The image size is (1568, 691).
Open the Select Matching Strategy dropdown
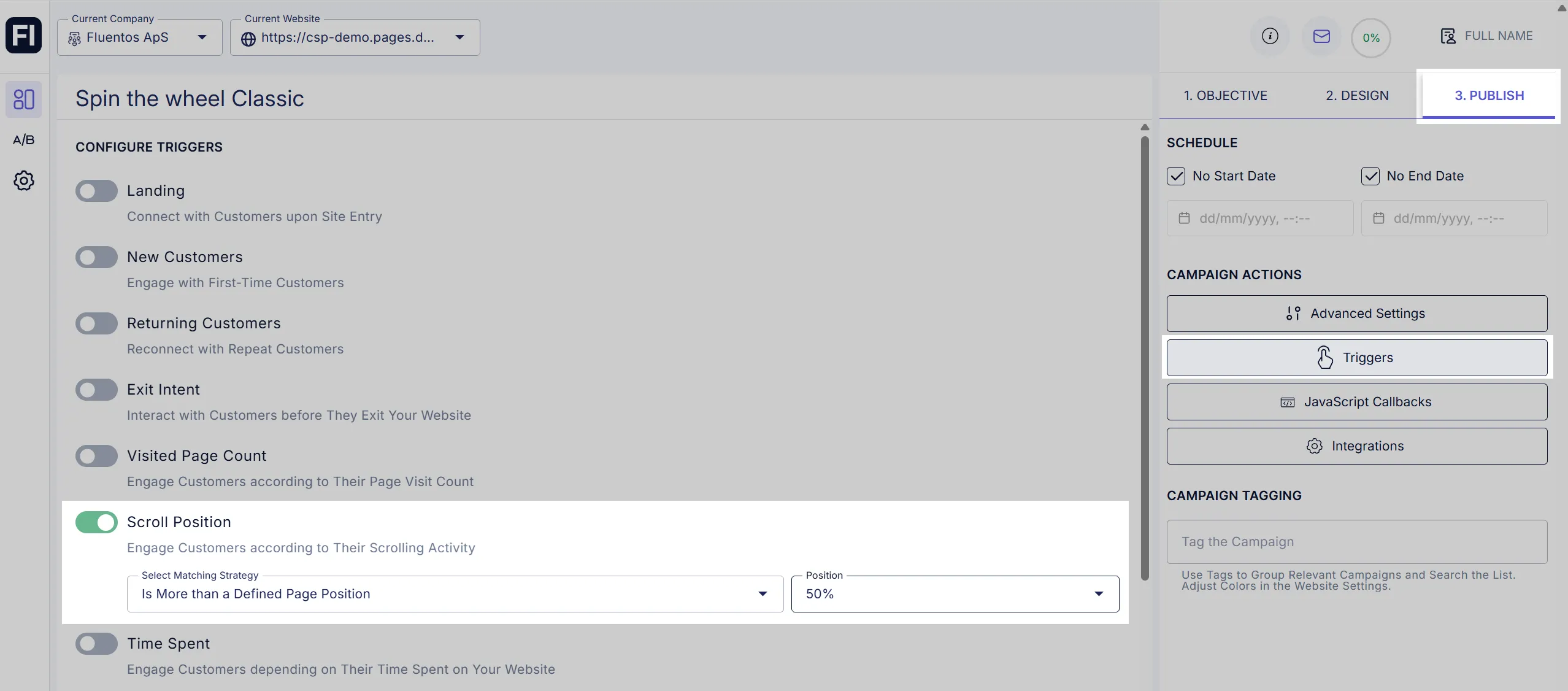point(763,593)
